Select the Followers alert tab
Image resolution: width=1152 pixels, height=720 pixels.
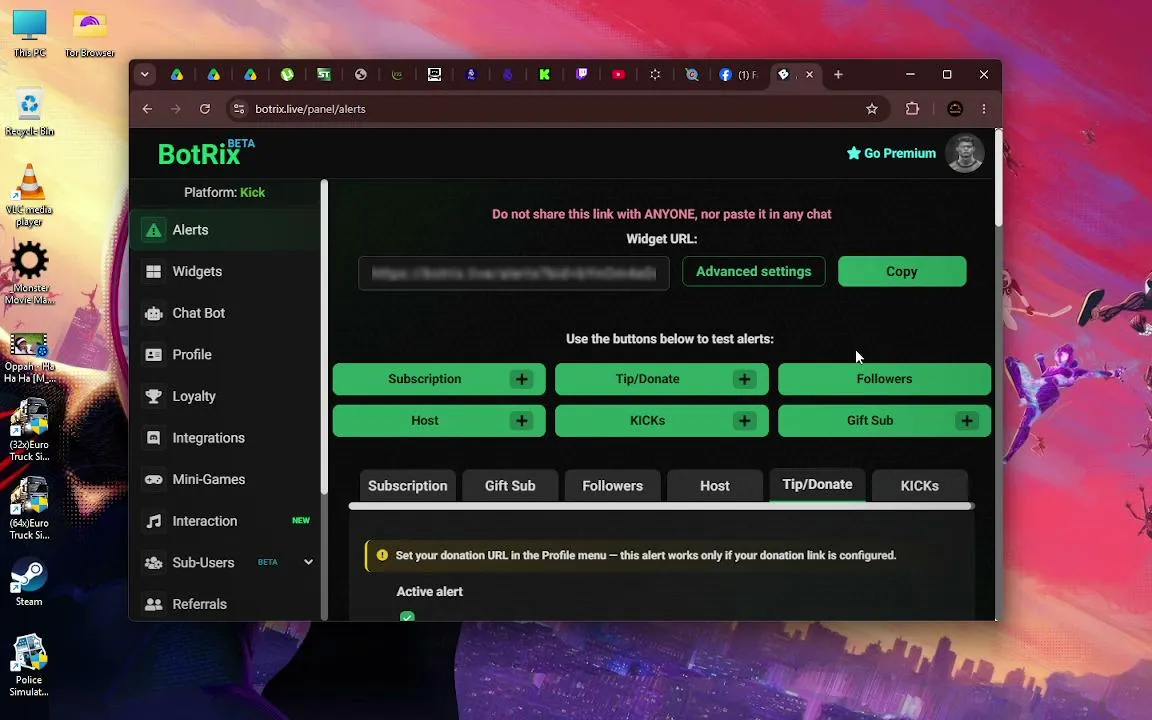coord(613,486)
